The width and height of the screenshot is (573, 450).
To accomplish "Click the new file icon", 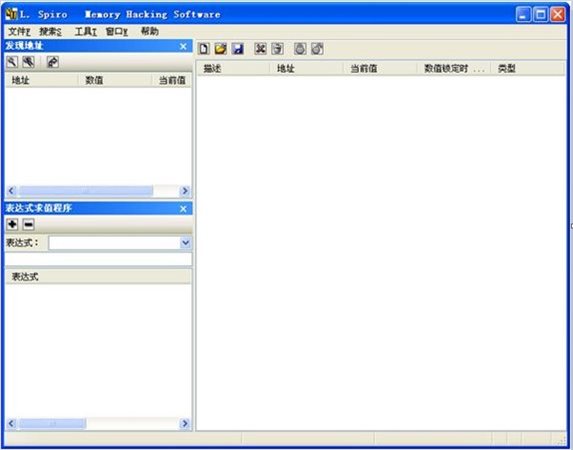I will [x=204, y=49].
